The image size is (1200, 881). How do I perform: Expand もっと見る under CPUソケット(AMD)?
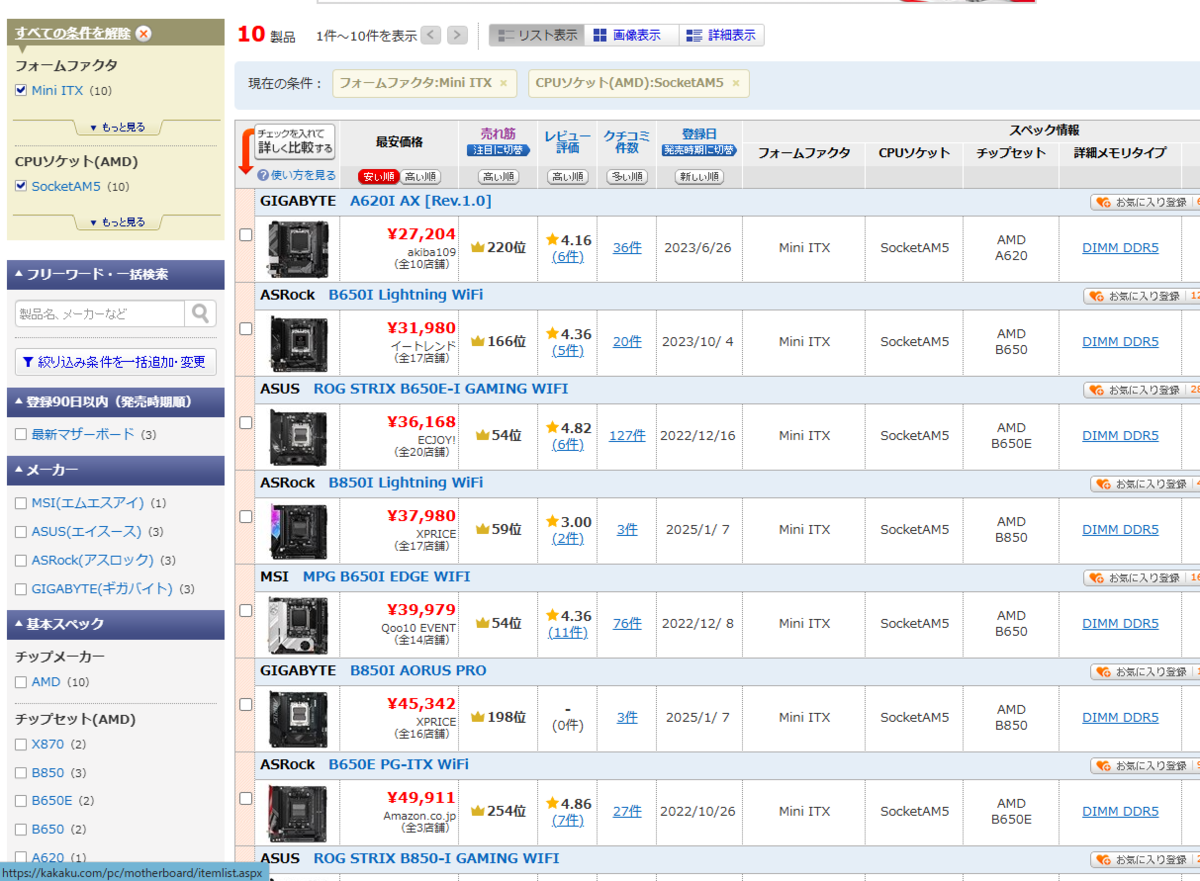[117, 222]
